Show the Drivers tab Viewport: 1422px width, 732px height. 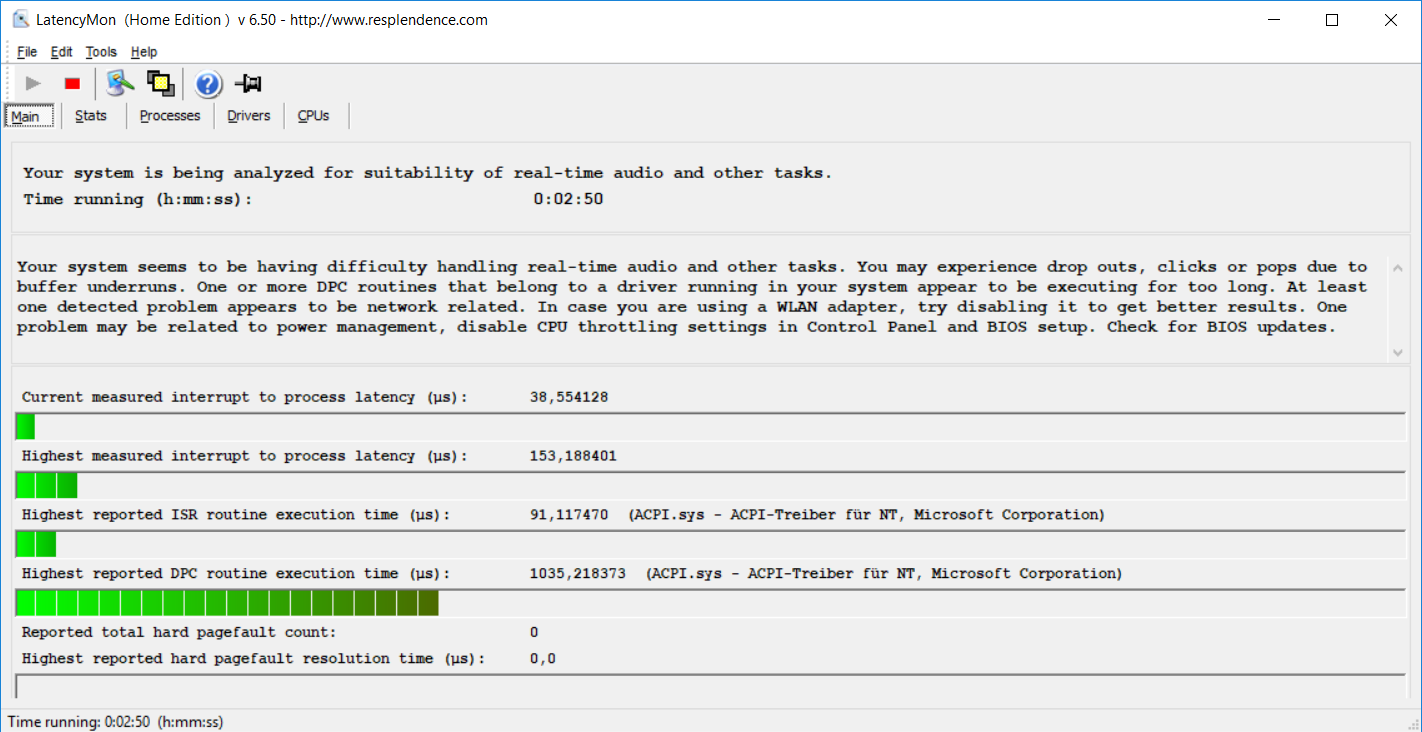[x=249, y=116]
